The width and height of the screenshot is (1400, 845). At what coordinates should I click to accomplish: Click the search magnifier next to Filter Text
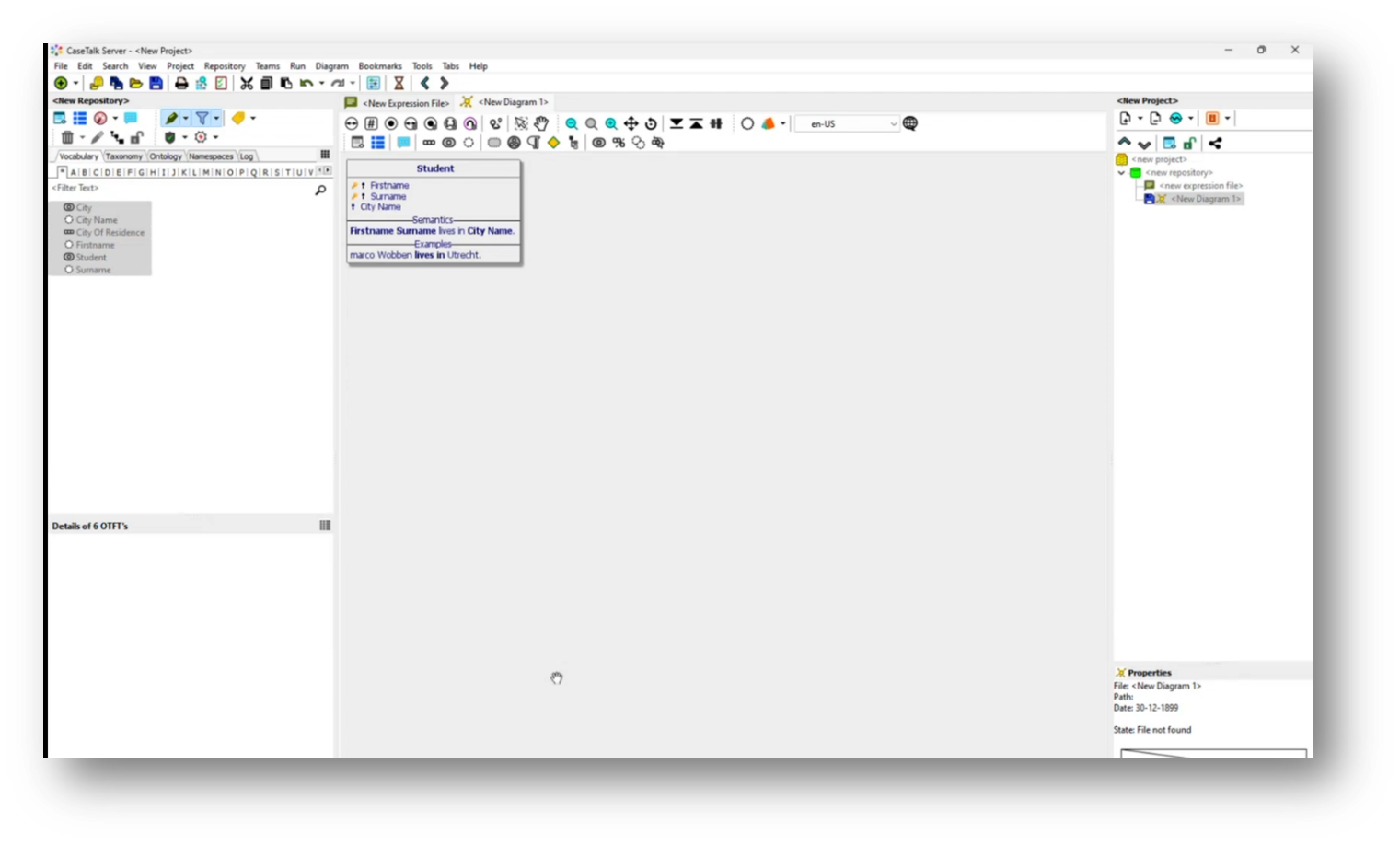[x=320, y=190]
